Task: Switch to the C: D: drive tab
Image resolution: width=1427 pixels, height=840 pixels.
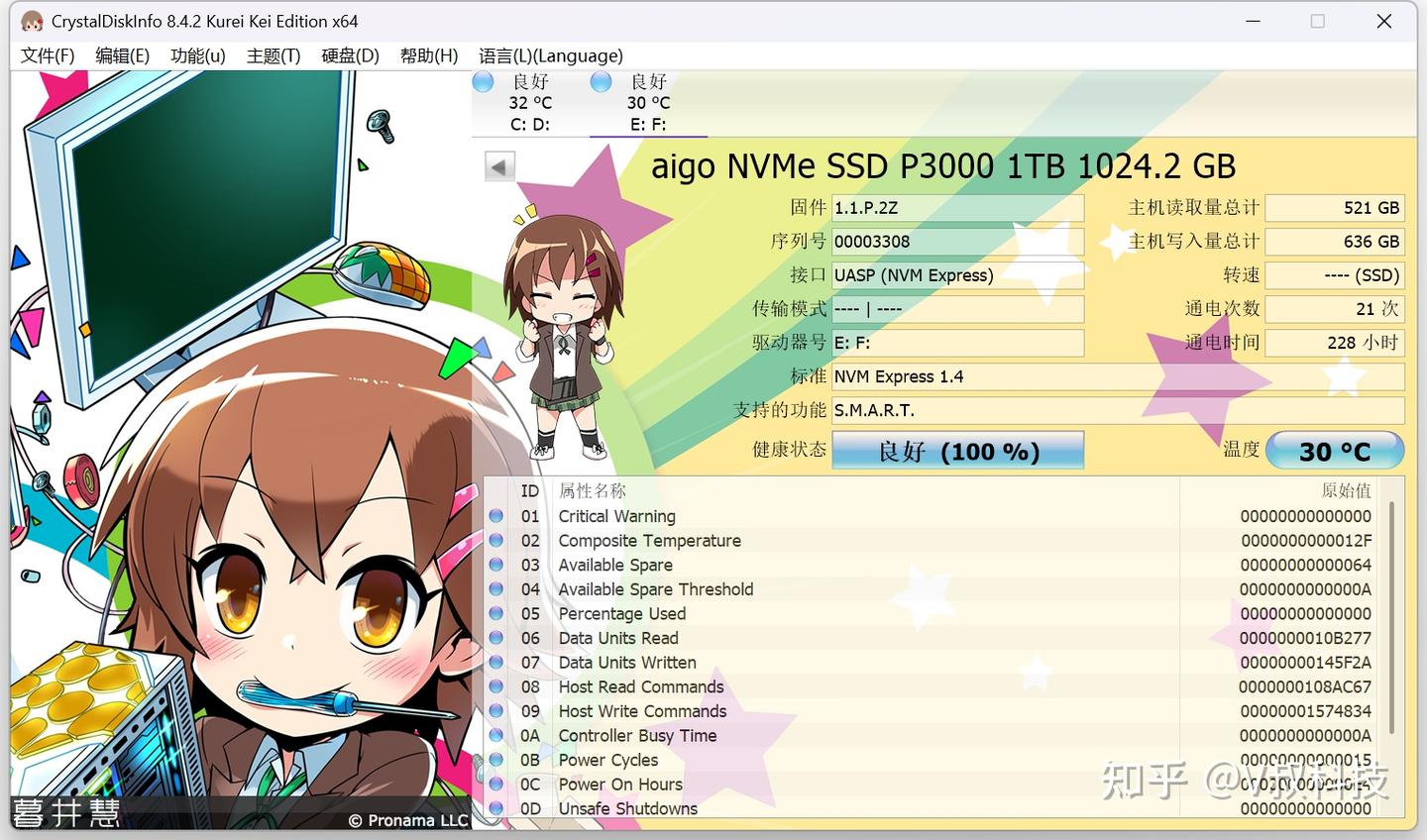Action: click(x=530, y=103)
